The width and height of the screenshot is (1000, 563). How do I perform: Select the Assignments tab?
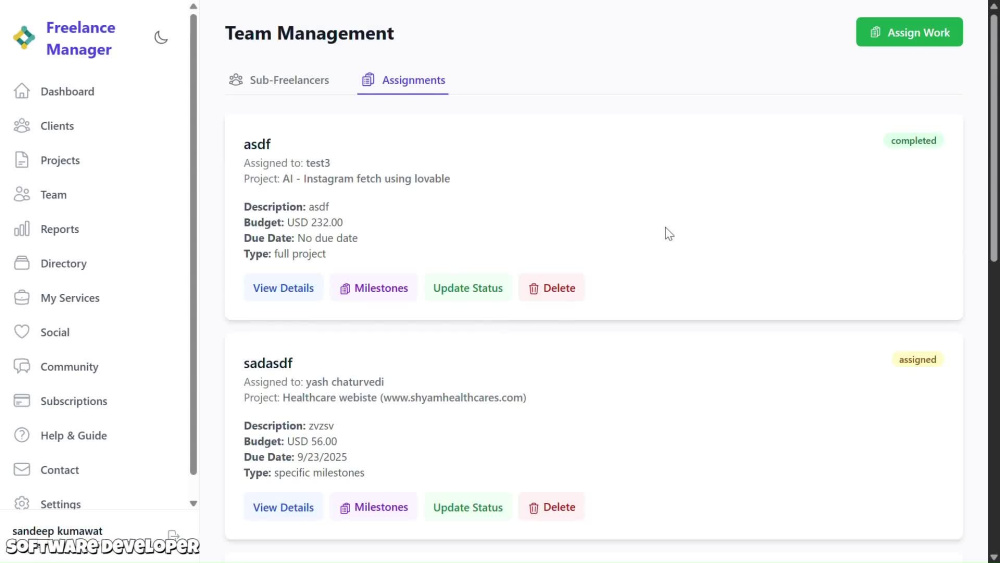click(403, 80)
